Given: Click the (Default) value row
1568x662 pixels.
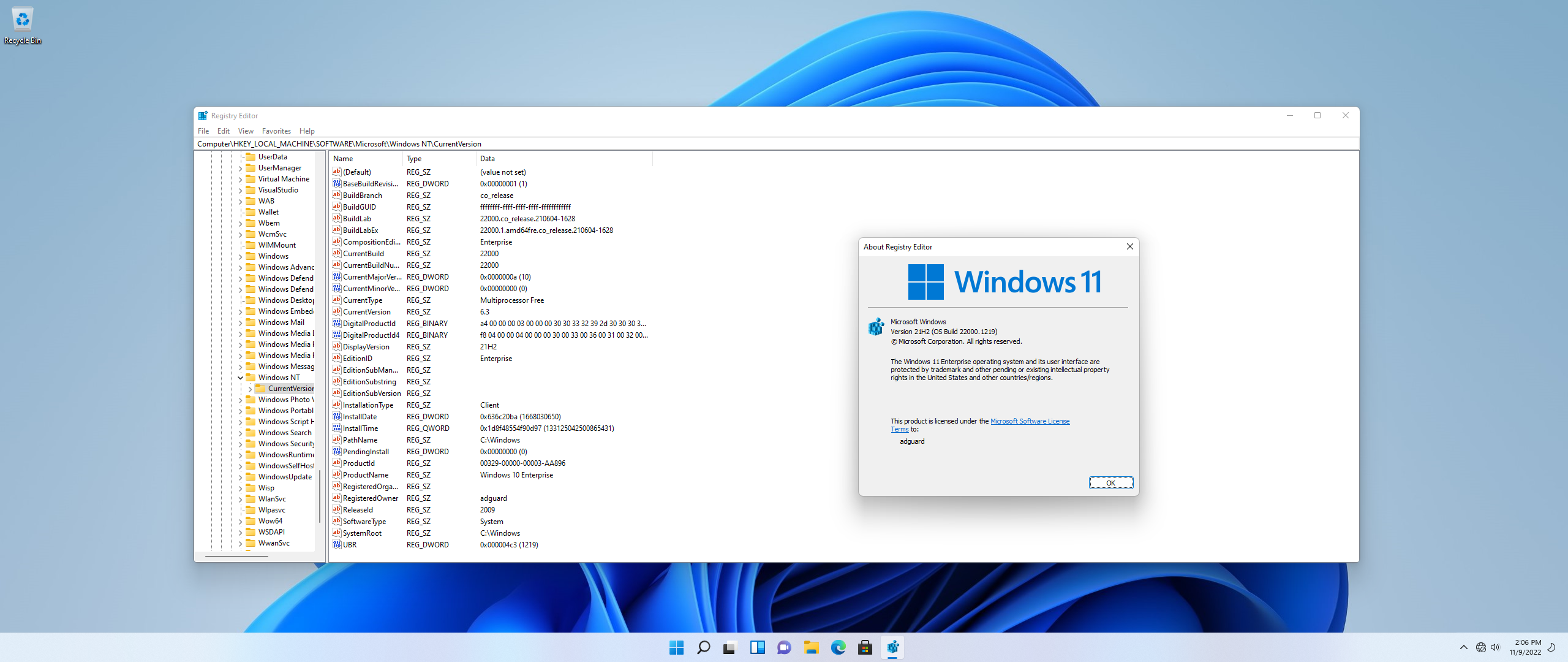Looking at the screenshot, I should (x=490, y=172).
